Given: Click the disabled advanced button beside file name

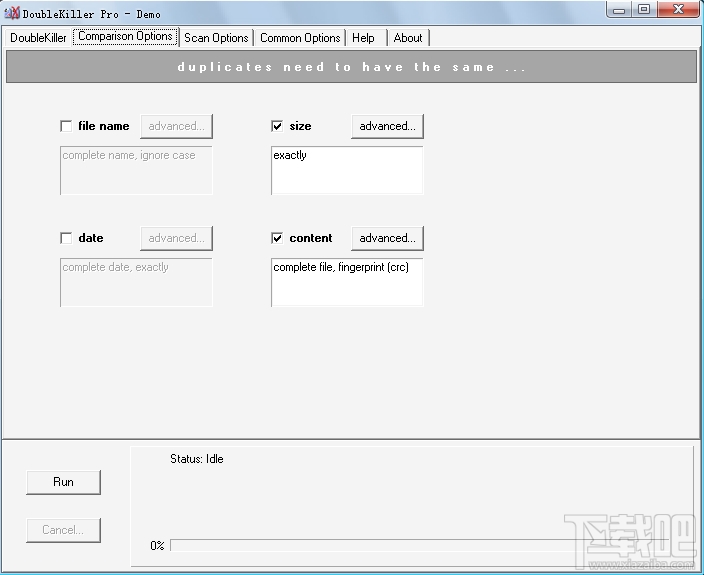Looking at the screenshot, I should click(176, 126).
